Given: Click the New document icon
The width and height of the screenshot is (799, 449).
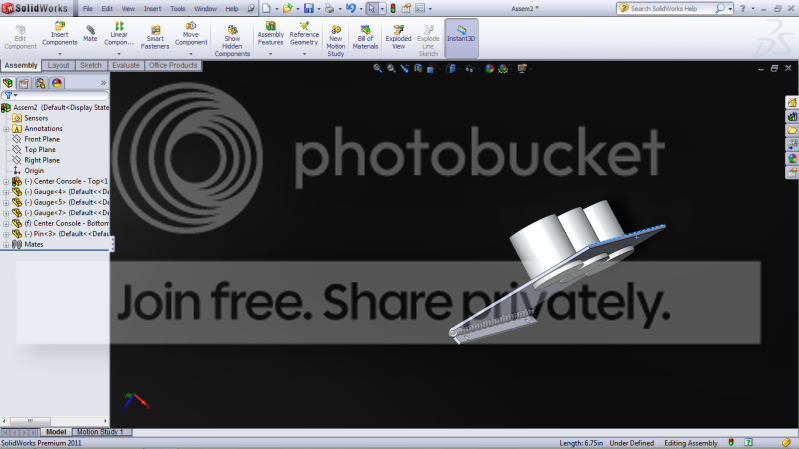Looking at the screenshot, I should 267,8.
